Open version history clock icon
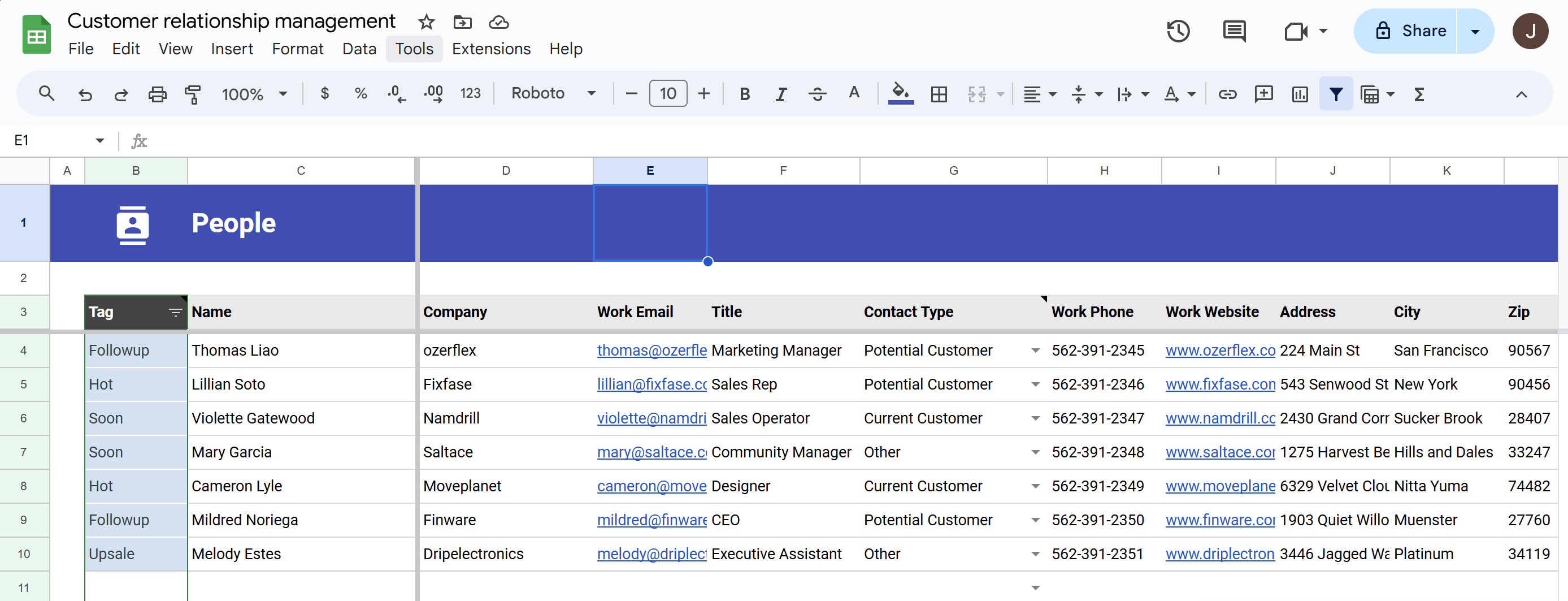1568x601 pixels. 1178,31
